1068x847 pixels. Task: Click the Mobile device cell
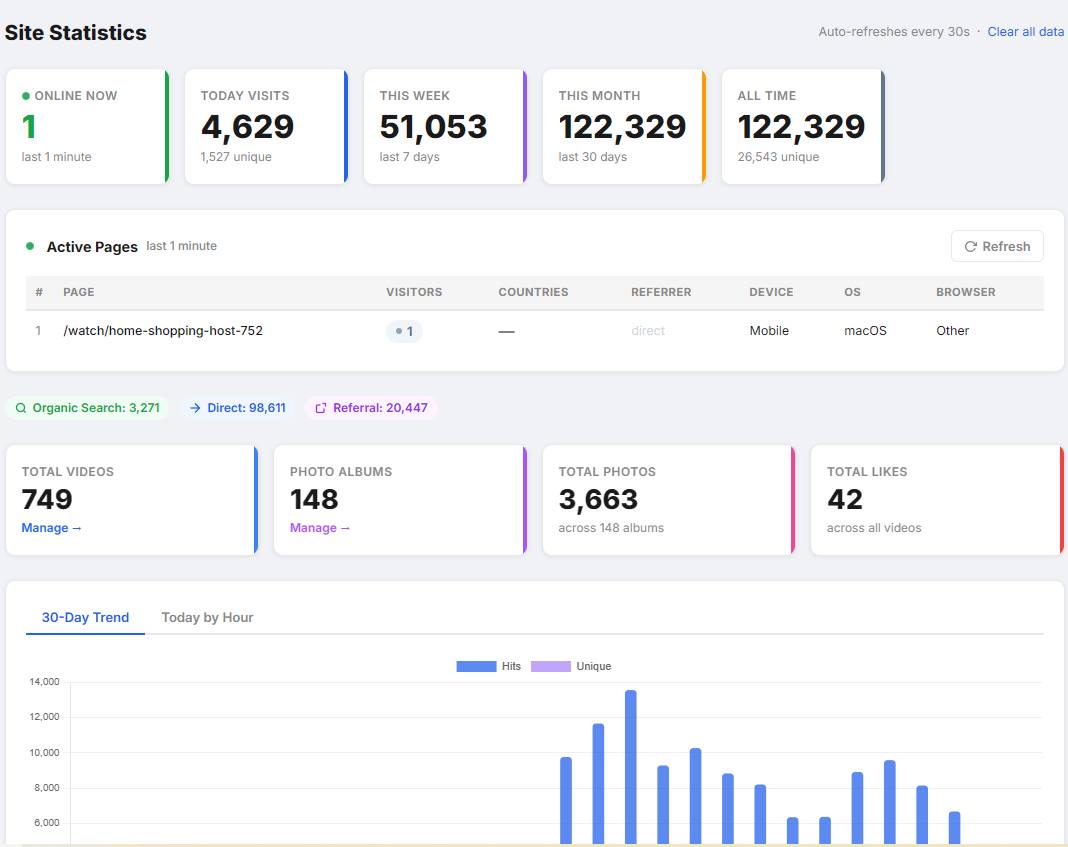769,331
